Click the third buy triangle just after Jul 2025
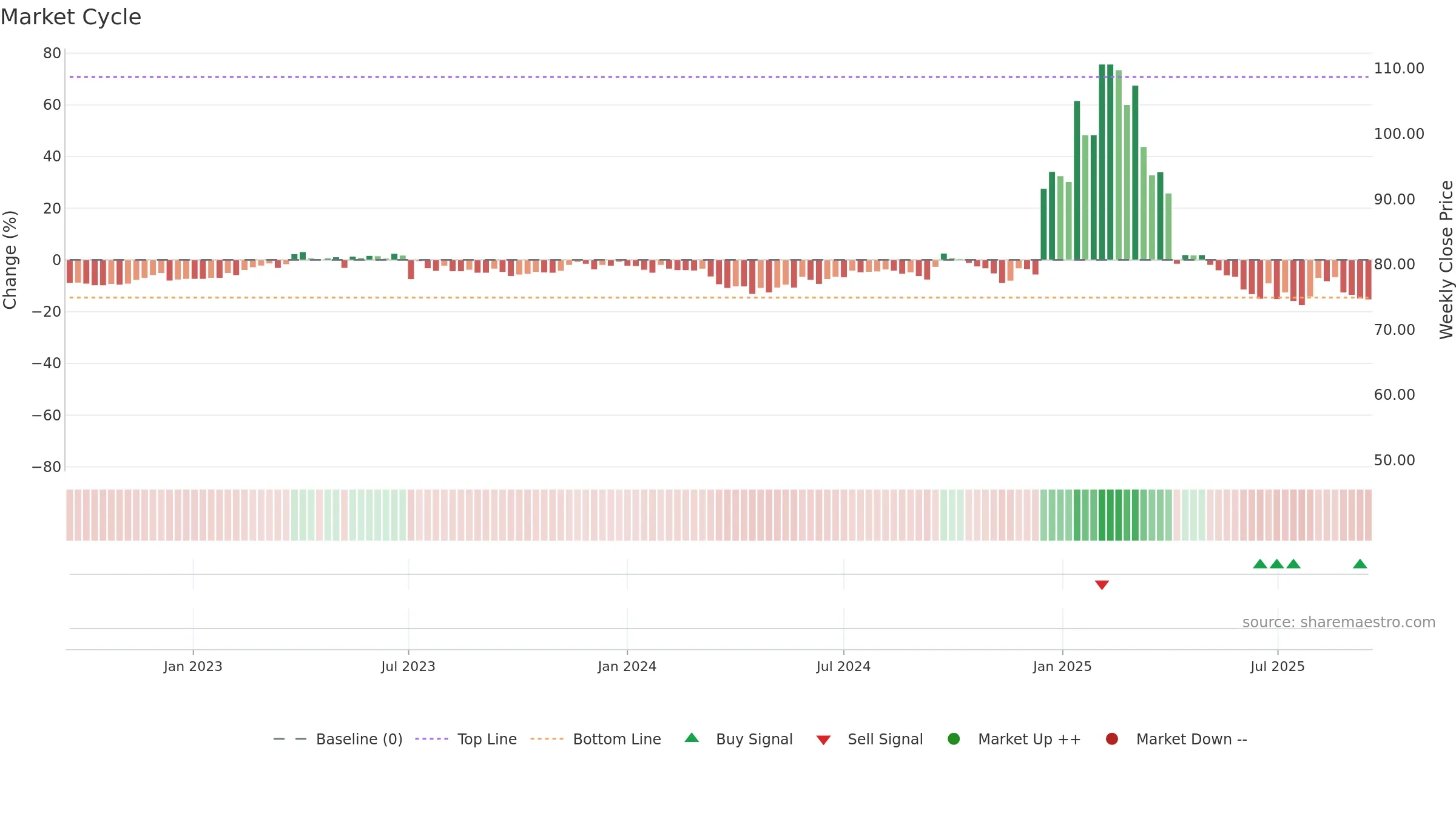Image resolution: width=1456 pixels, height=819 pixels. [1293, 564]
